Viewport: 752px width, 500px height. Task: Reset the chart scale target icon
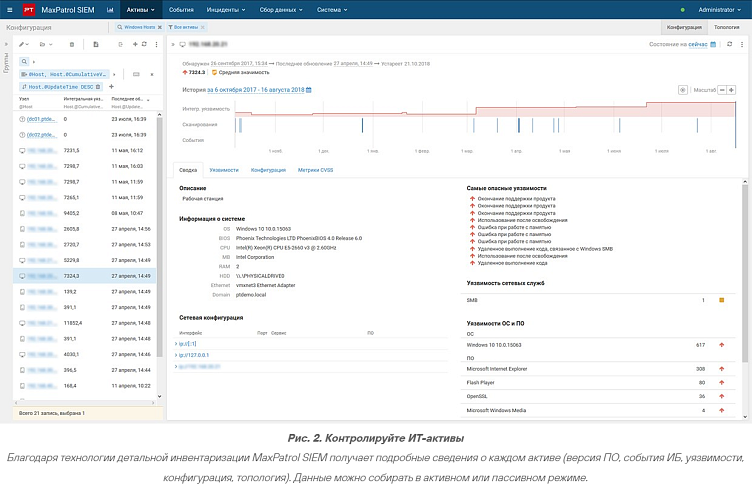point(682,90)
